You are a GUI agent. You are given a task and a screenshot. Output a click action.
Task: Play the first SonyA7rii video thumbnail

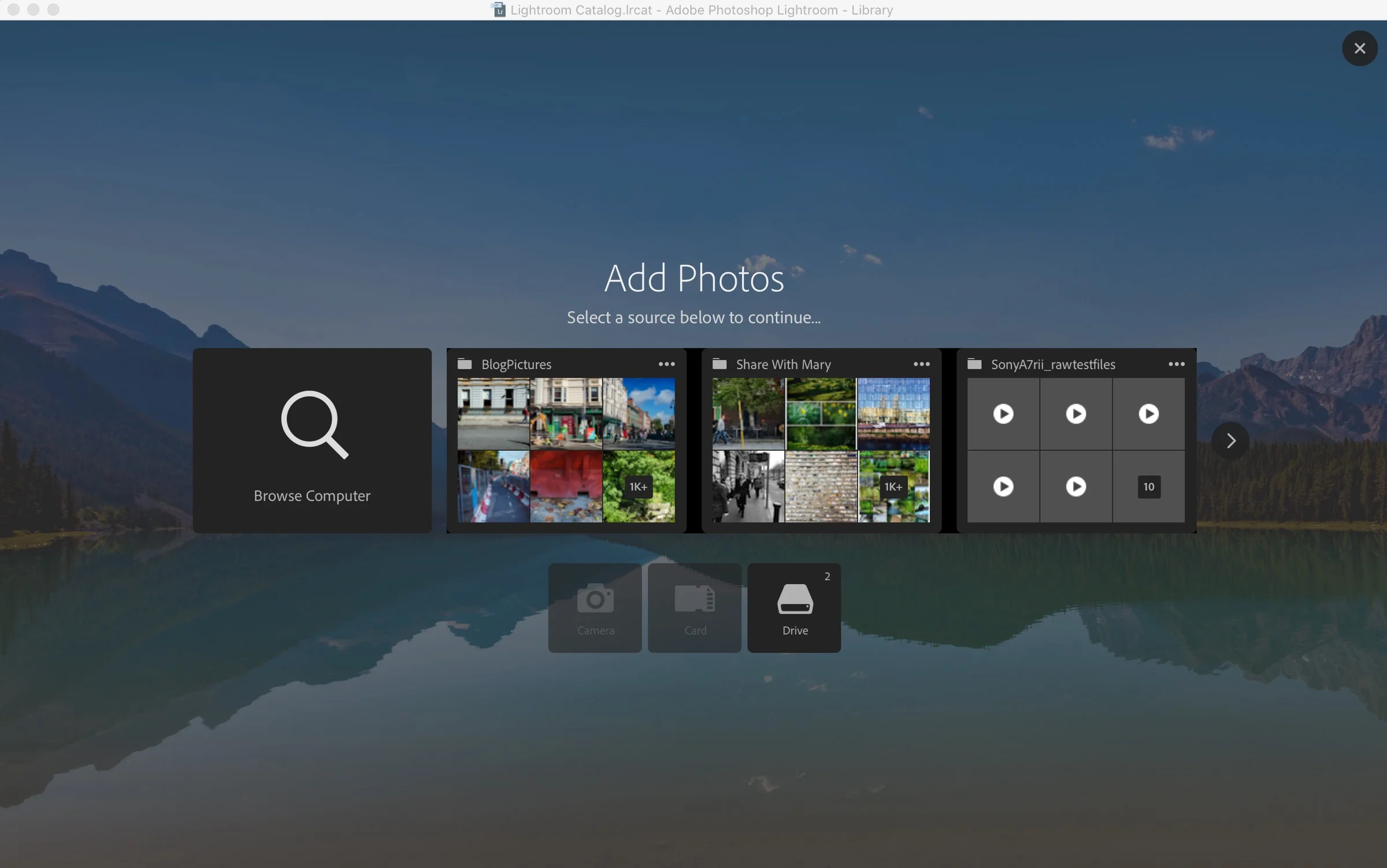pos(1003,414)
